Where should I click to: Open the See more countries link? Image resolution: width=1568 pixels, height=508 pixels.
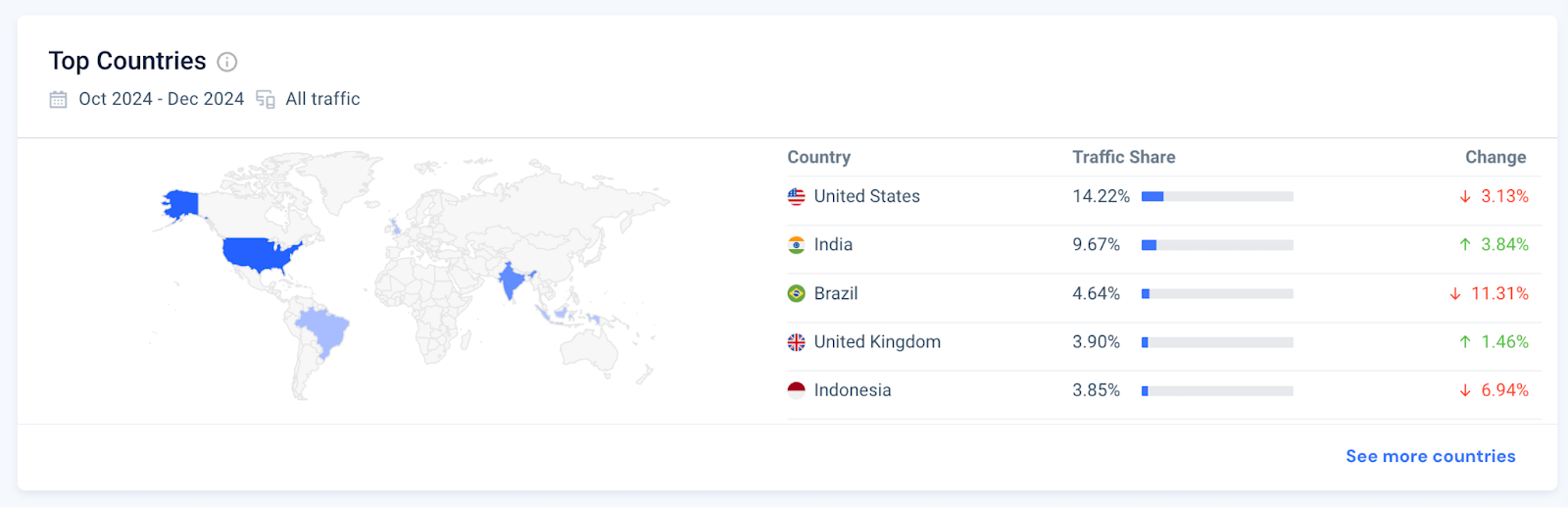point(1431,456)
